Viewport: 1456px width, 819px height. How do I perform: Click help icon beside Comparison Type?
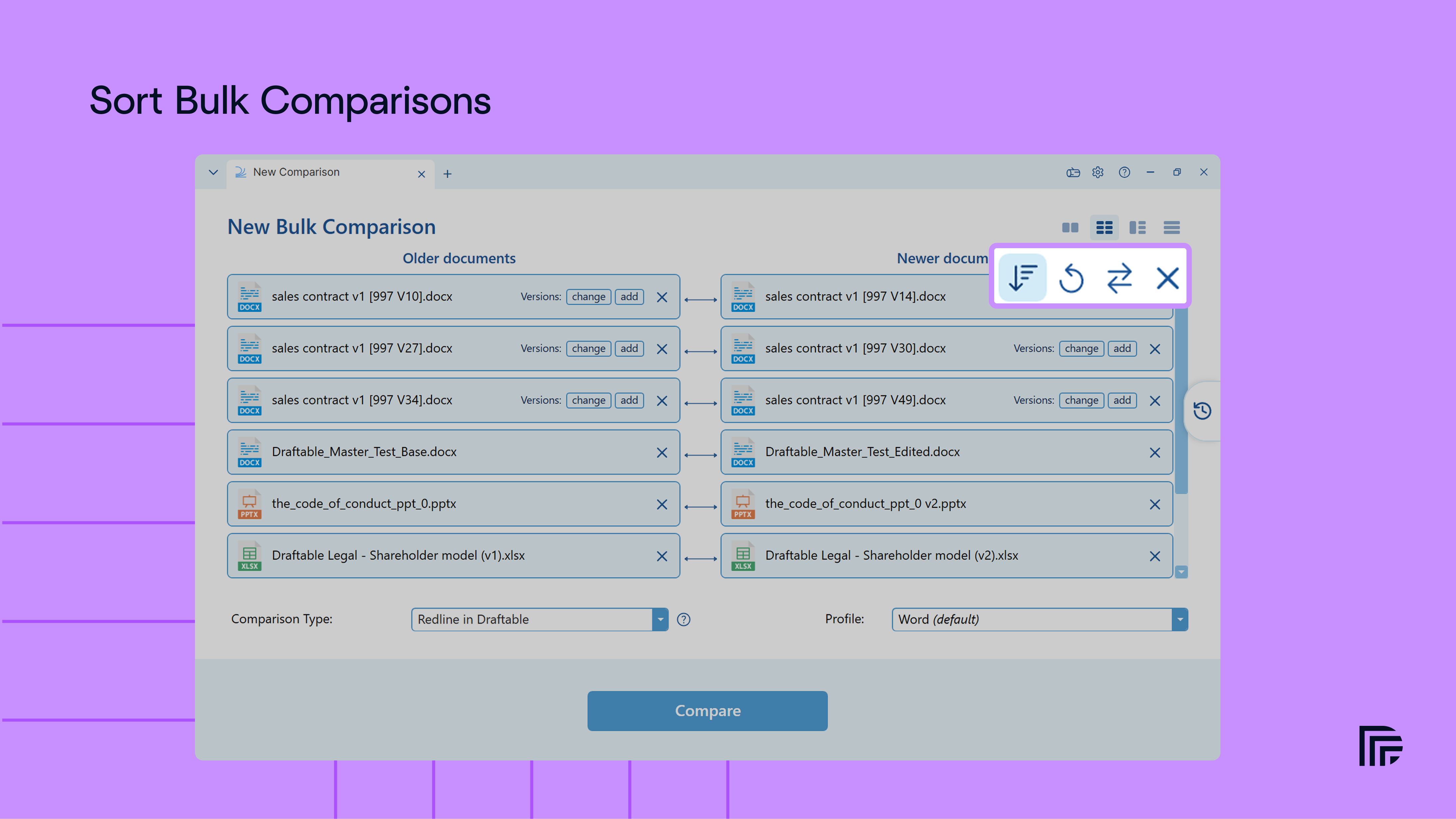pos(683,619)
